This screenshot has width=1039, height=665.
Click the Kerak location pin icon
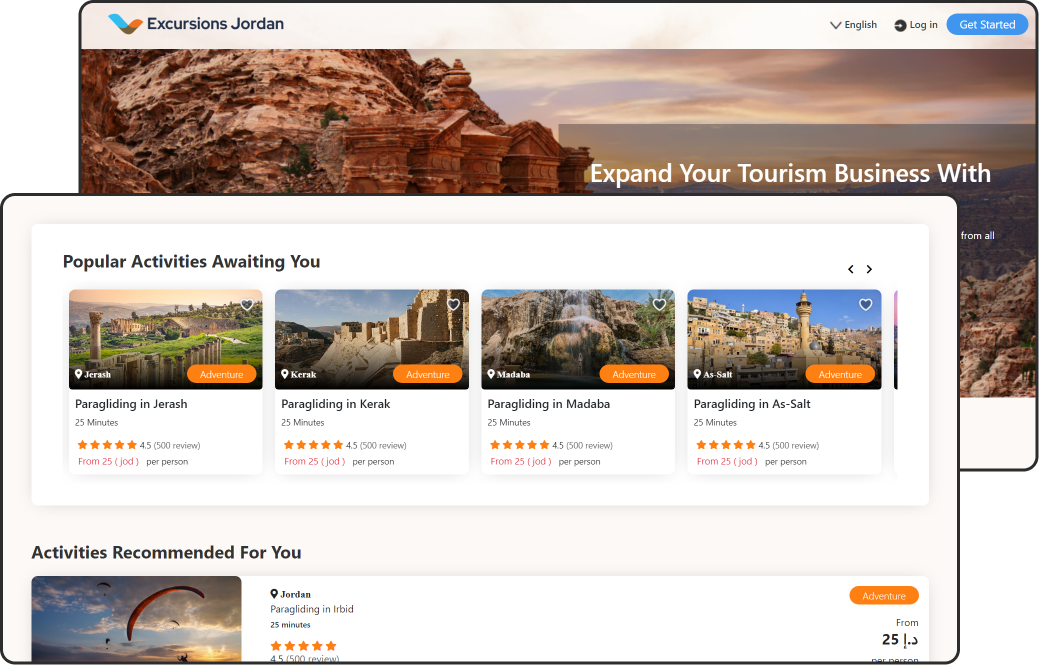[x=285, y=374]
